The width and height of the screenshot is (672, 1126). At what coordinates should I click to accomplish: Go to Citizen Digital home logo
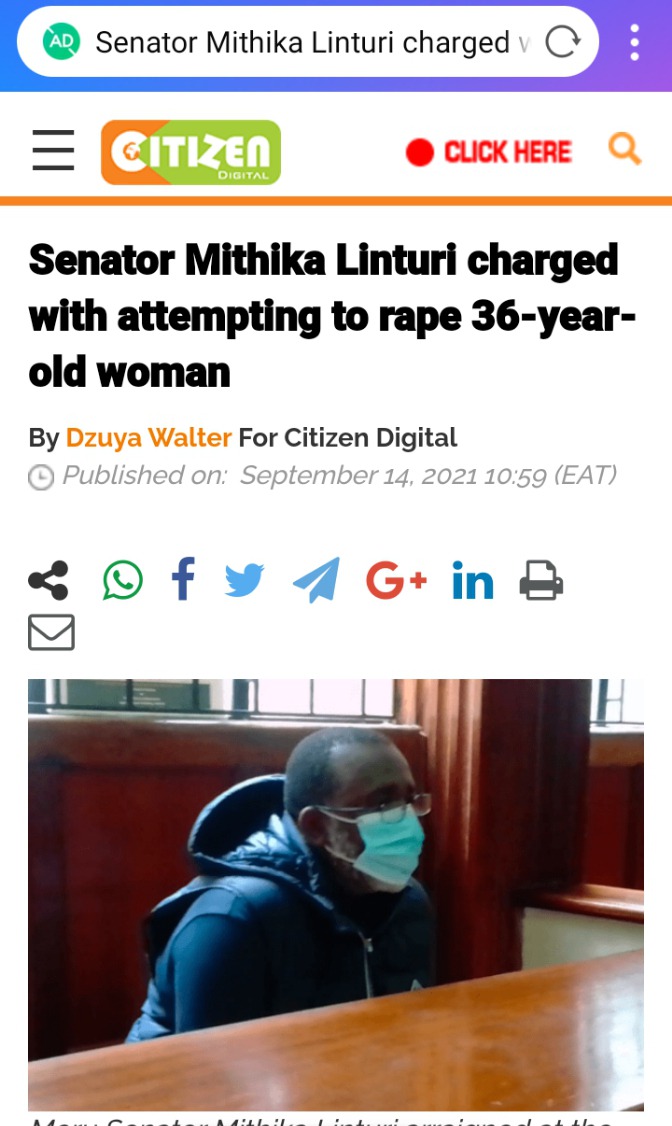click(x=191, y=152)
